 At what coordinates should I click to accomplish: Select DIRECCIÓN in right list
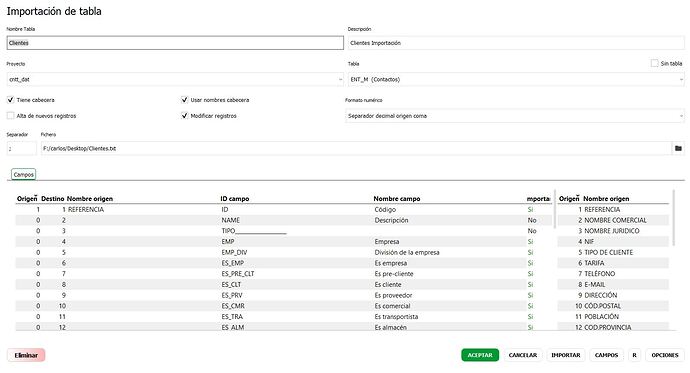[x=613, y=295]
